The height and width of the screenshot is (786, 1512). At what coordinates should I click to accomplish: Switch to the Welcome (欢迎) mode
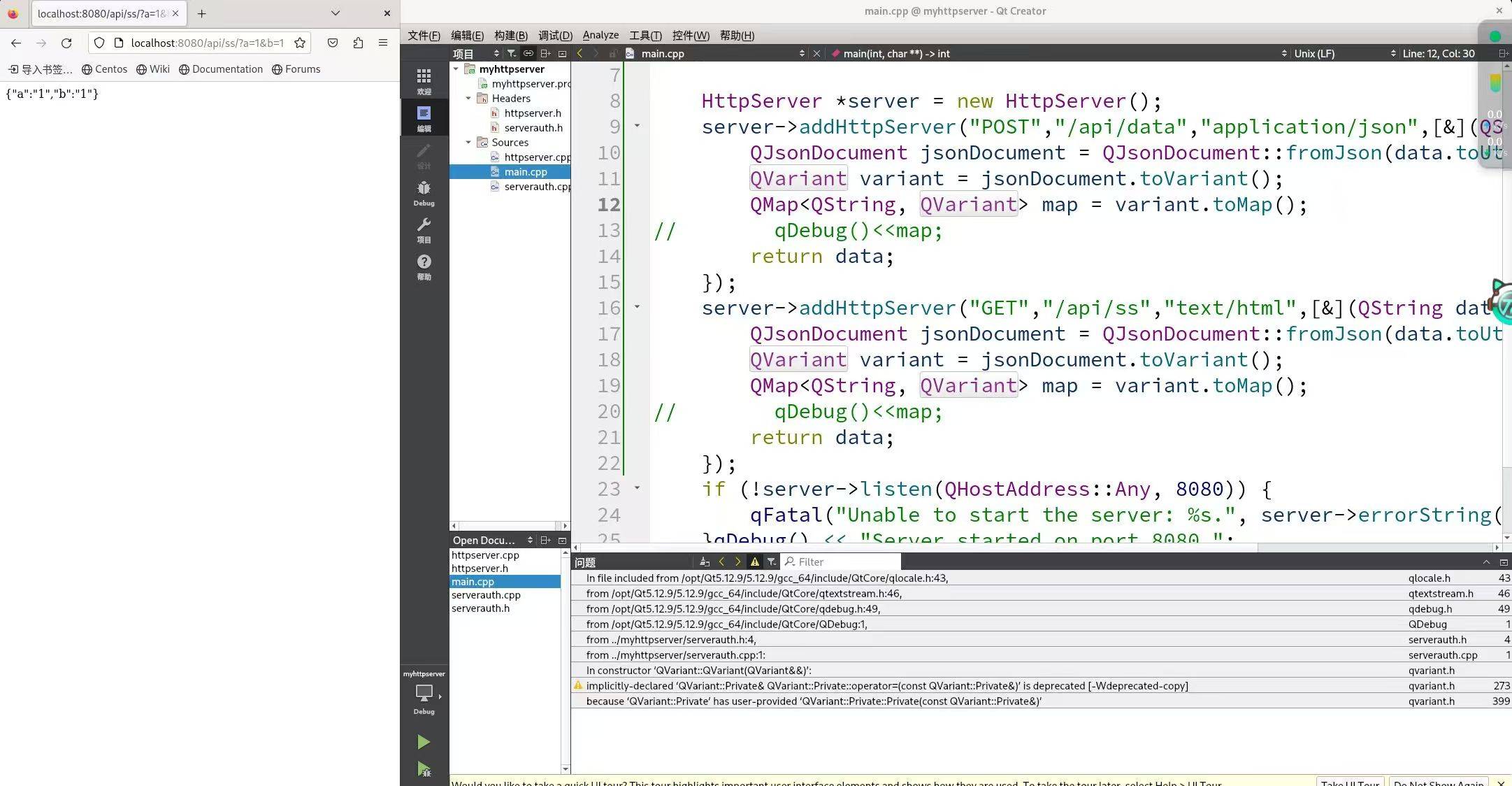click(x=424, y=80)
